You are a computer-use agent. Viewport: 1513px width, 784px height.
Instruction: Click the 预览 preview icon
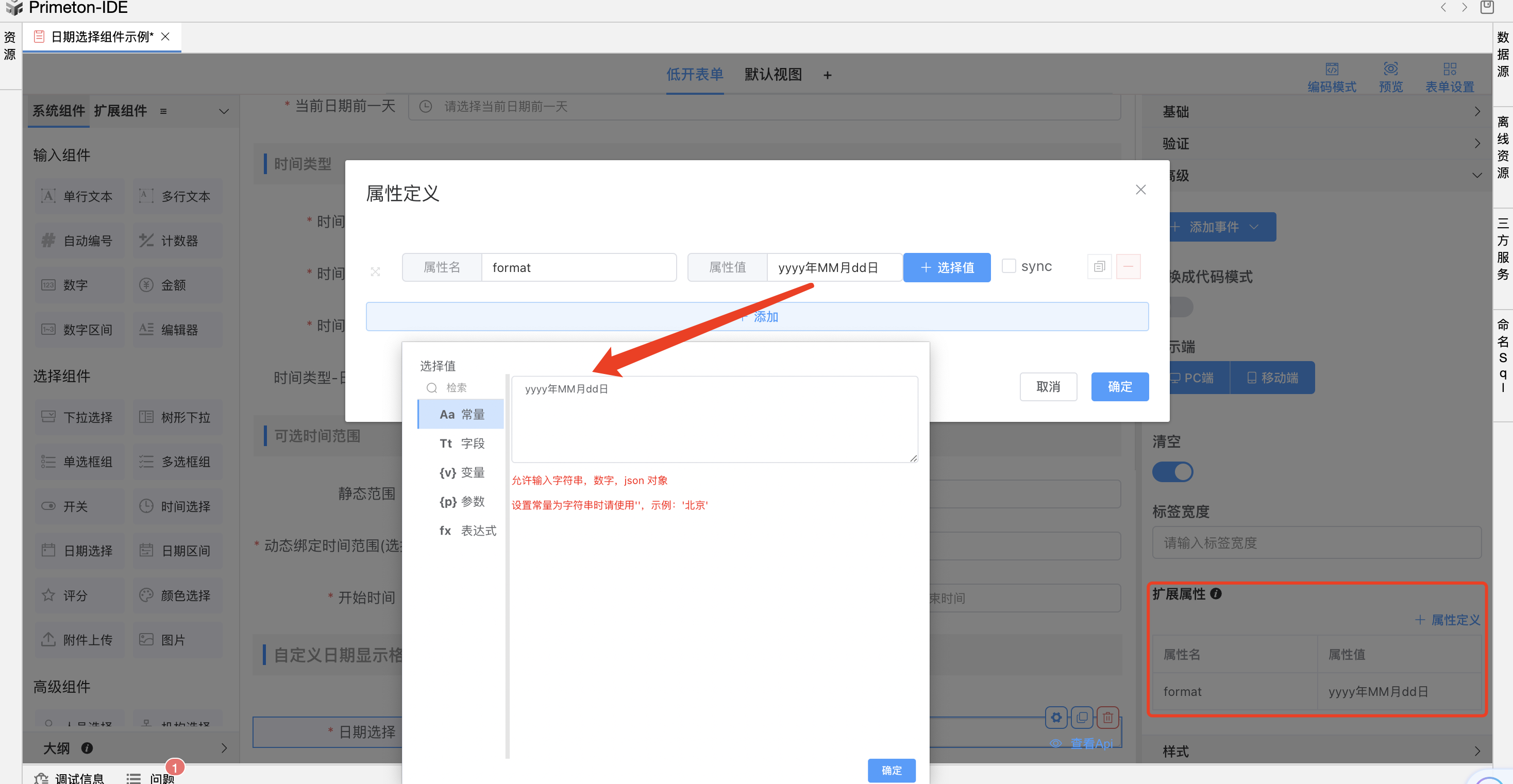click(1390, 70)
